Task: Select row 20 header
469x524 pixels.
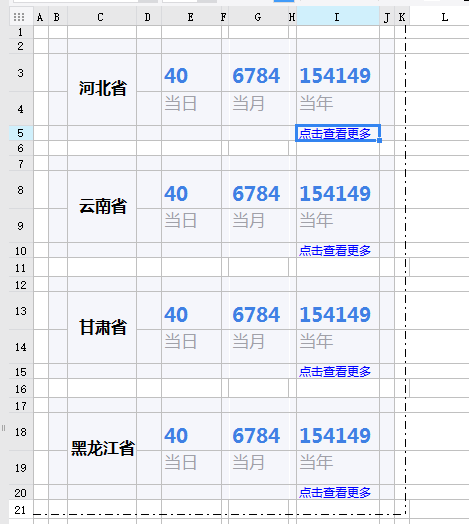Action: coord(21,492)
